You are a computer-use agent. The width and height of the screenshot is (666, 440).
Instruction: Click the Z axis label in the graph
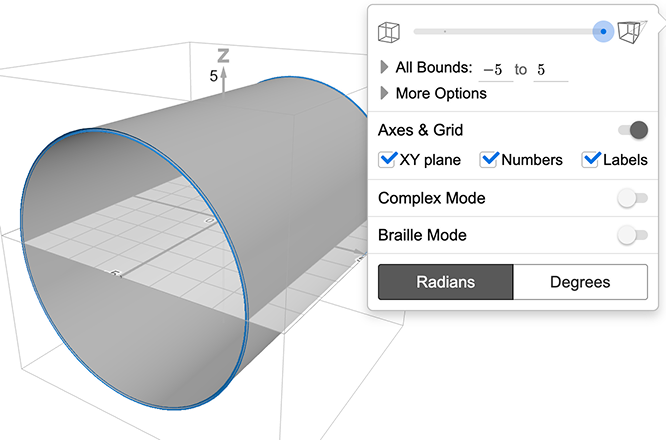(x=224, y=55)
